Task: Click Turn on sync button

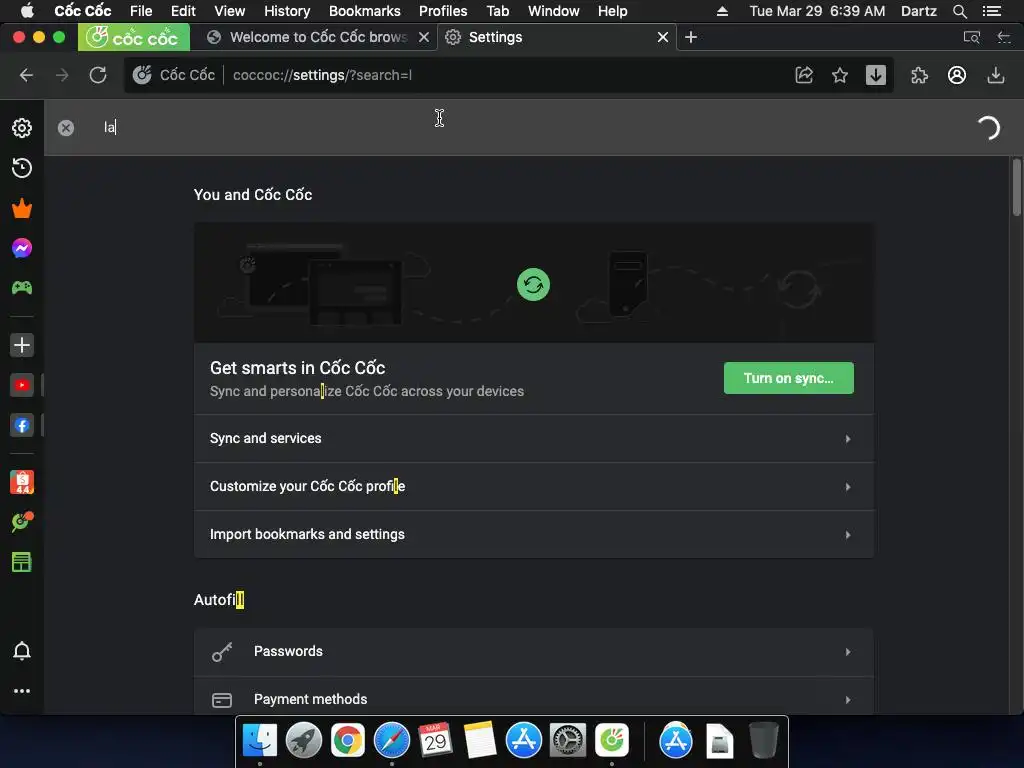Action: point(788,378)
